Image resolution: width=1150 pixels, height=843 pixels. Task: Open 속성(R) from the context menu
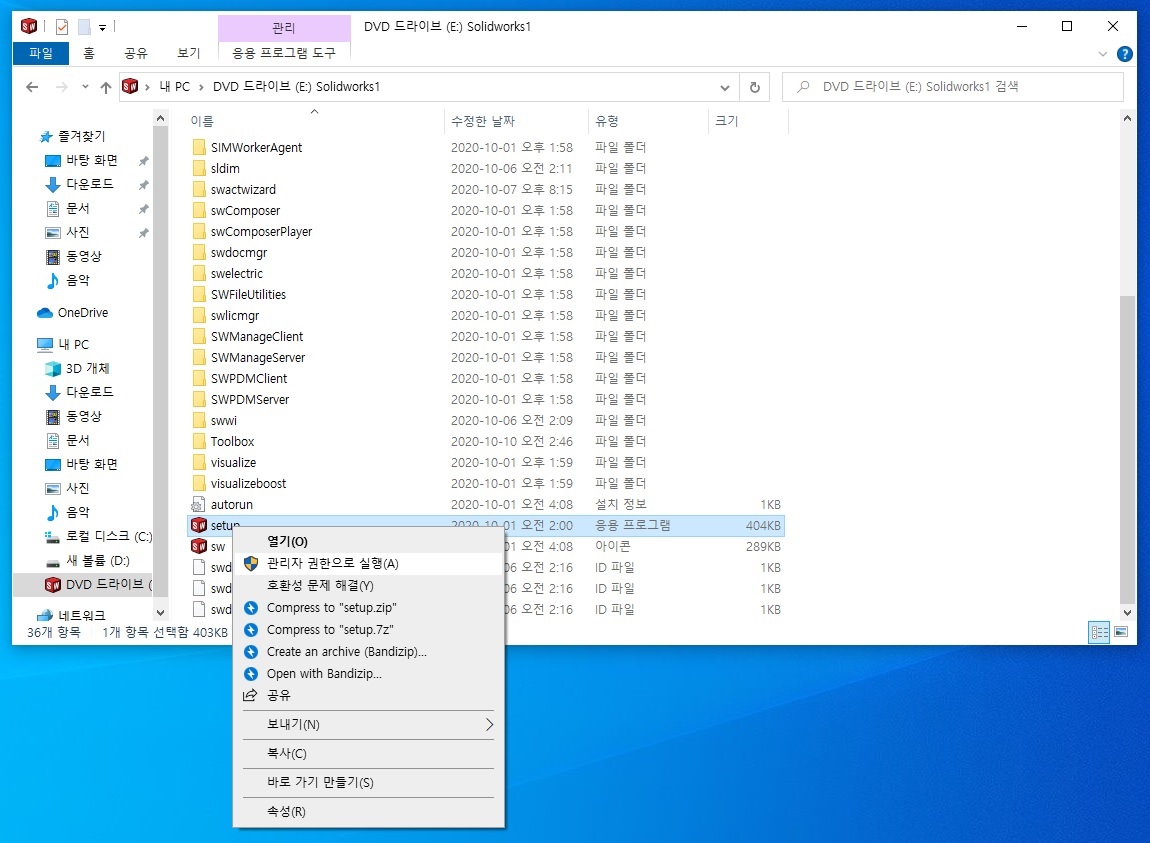[368, 811]
